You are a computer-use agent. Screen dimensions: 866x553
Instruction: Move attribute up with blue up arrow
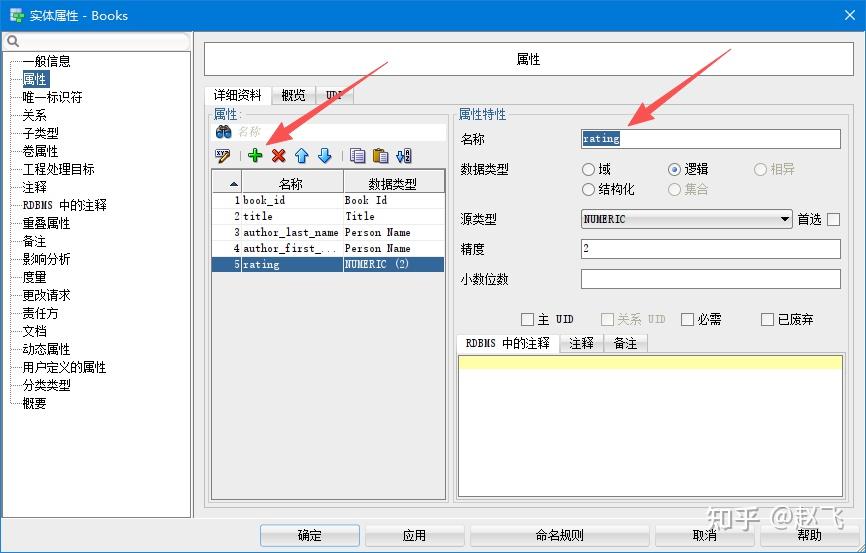pyautogui.click(x=302, y=156)
